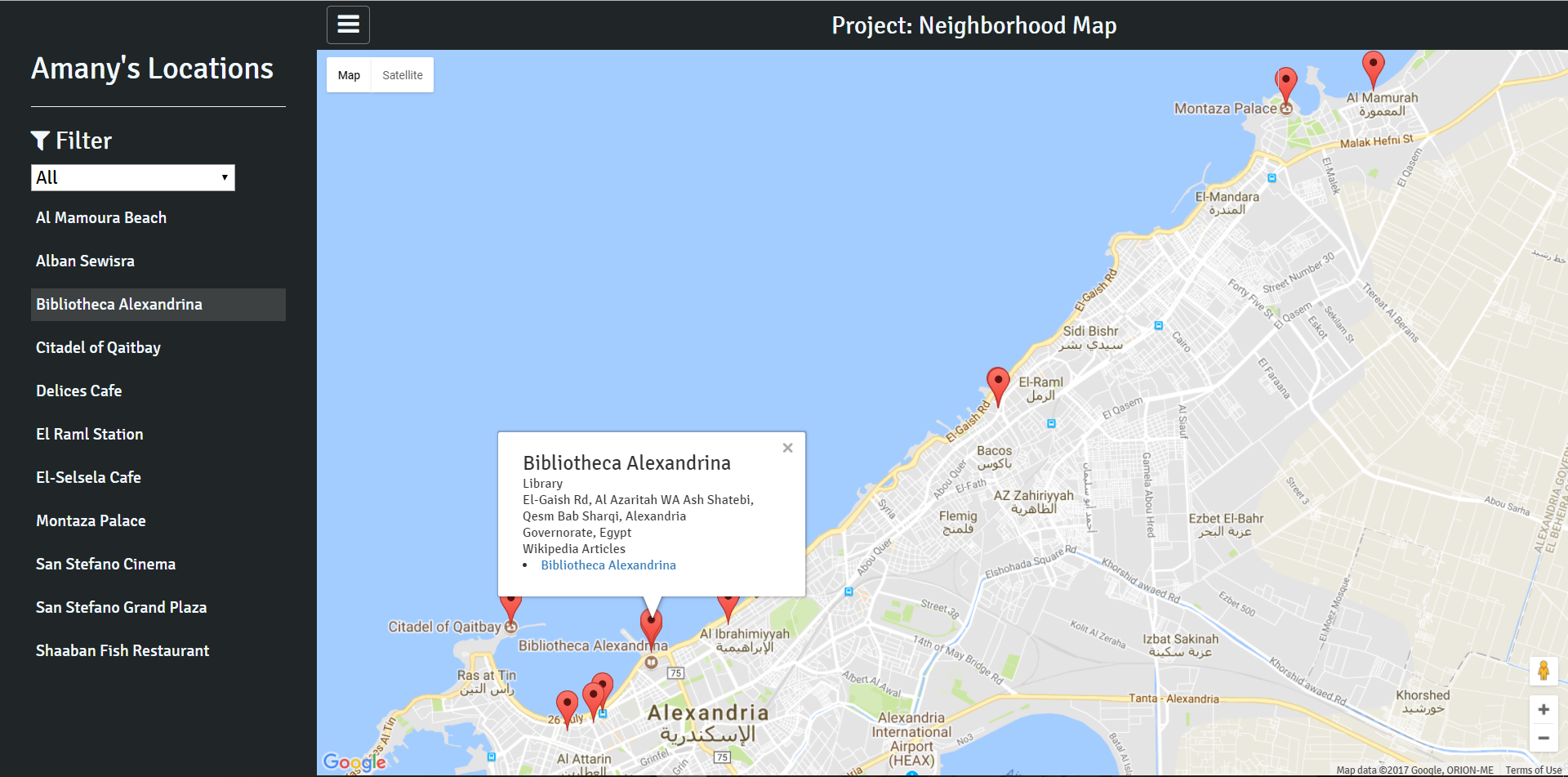Select San Stefano Grand Plaza
Image resolution: width=1568 pixels, height=777 pixels.
[x=158, y=608]
